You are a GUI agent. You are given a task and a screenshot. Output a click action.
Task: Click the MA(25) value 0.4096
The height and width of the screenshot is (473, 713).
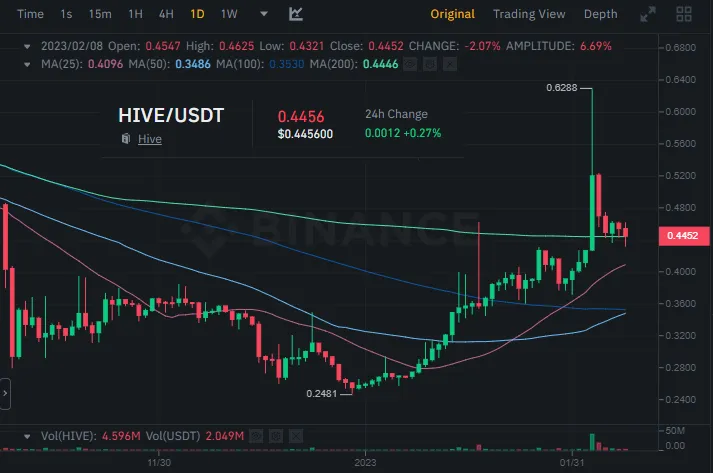point(105,64)
